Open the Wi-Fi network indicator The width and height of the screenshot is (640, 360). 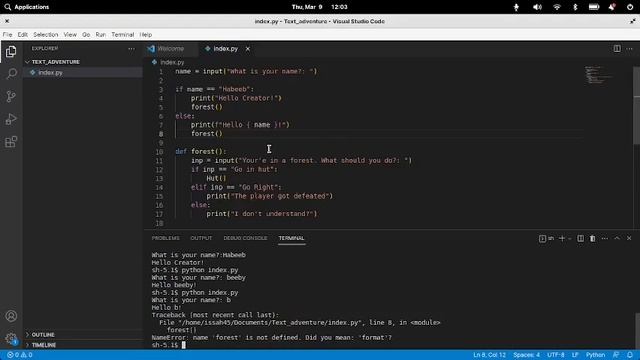[x=556, y=7]
